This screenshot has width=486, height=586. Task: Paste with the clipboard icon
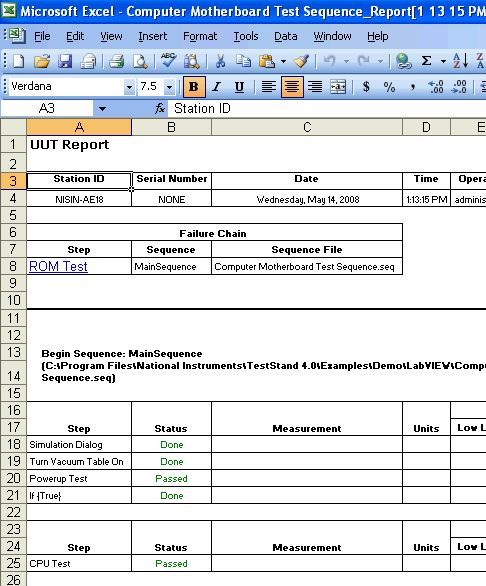click(x=267, y=61)
